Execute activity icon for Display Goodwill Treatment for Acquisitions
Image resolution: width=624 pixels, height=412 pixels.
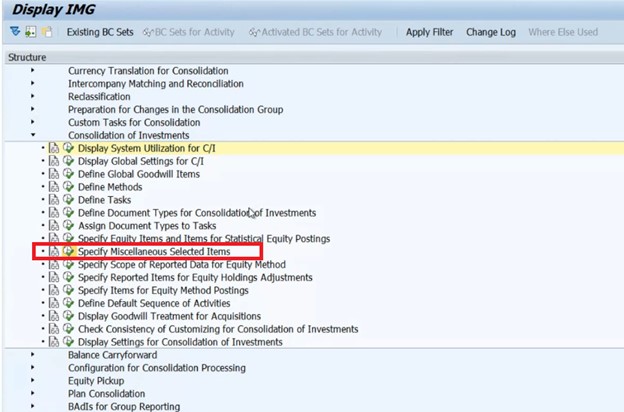68,316
